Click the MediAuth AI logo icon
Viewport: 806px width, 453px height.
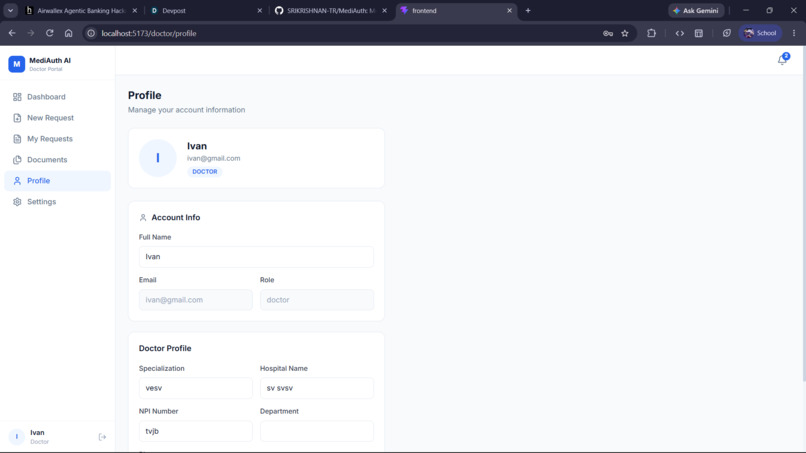16,64
